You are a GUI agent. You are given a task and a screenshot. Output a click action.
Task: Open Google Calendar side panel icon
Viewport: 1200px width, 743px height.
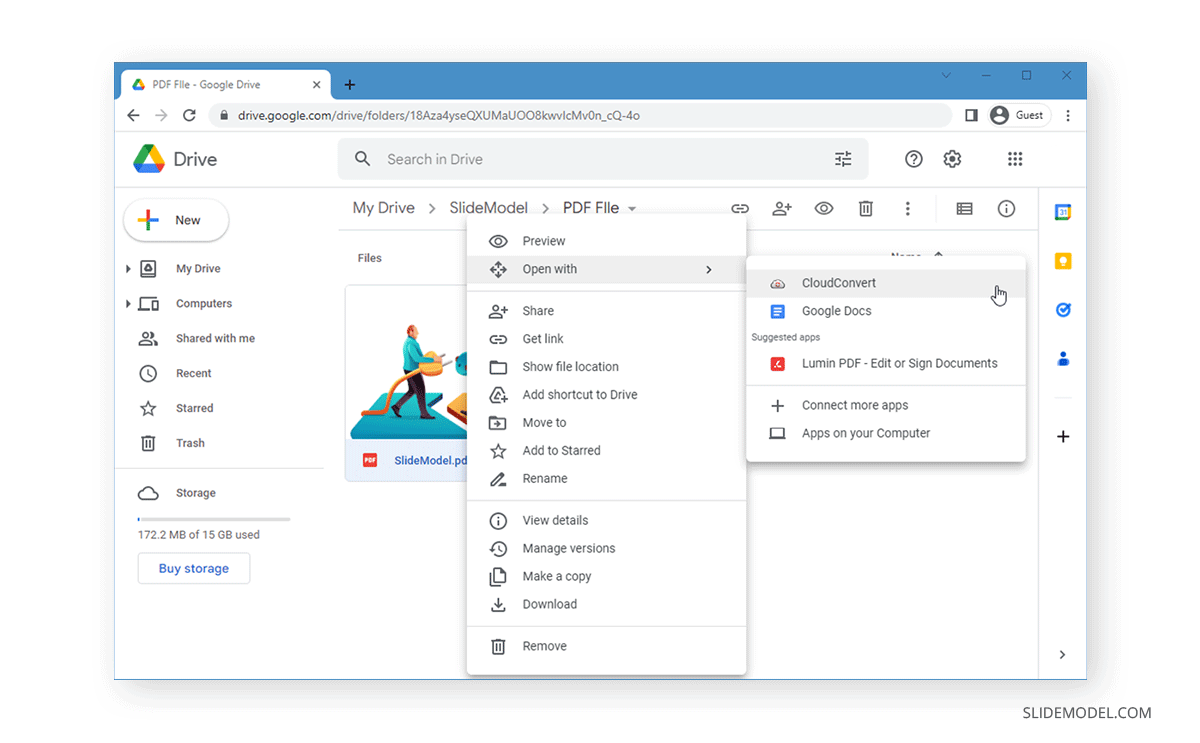[x=1063, y=212]
